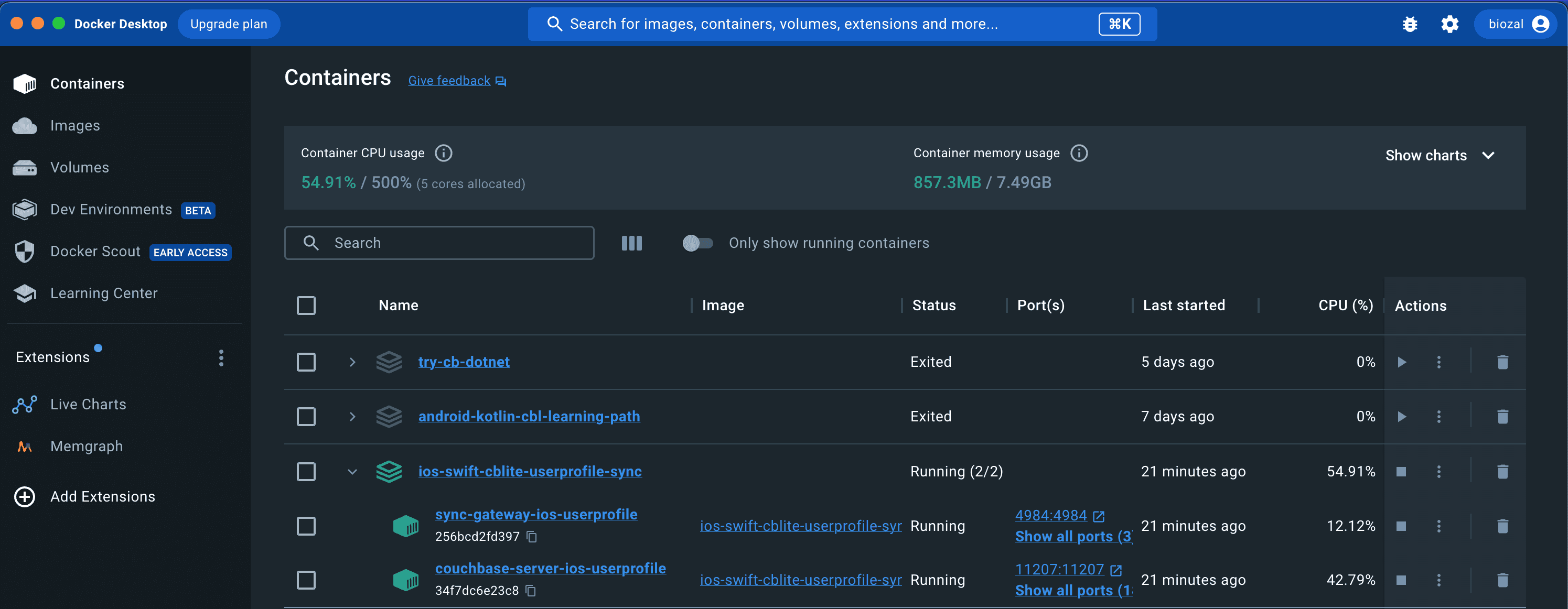
Task: Start the try-cb-dotnet containers
Action: (1402, 362)
